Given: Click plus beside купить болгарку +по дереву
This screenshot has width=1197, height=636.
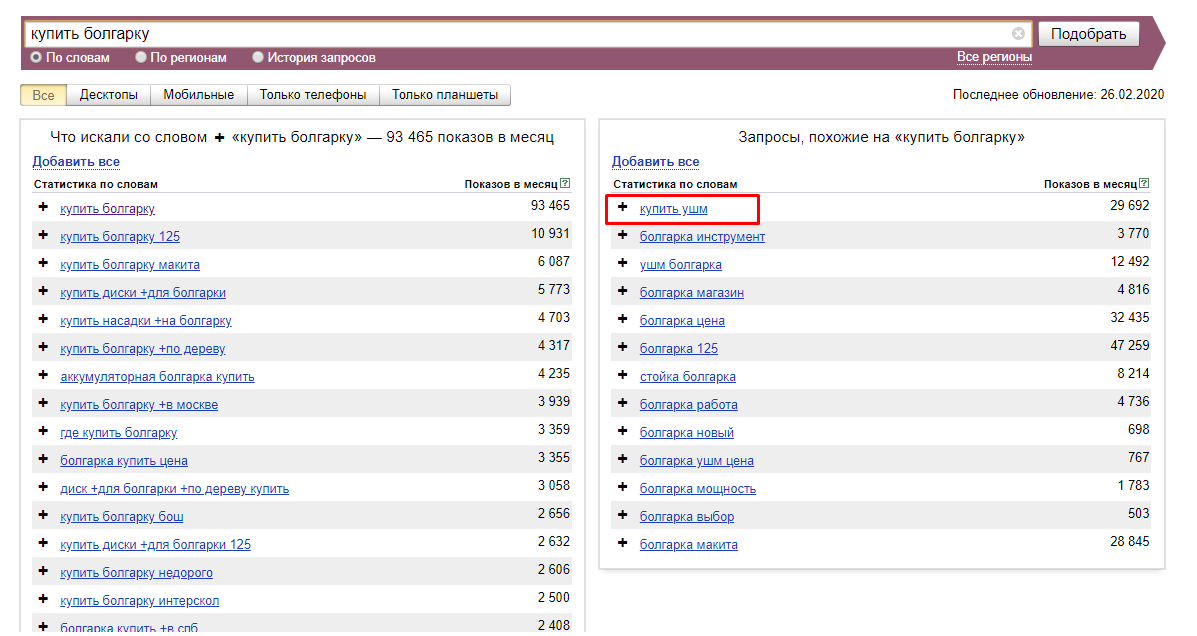Looking at the screenshot, I should tap(44, 347).
